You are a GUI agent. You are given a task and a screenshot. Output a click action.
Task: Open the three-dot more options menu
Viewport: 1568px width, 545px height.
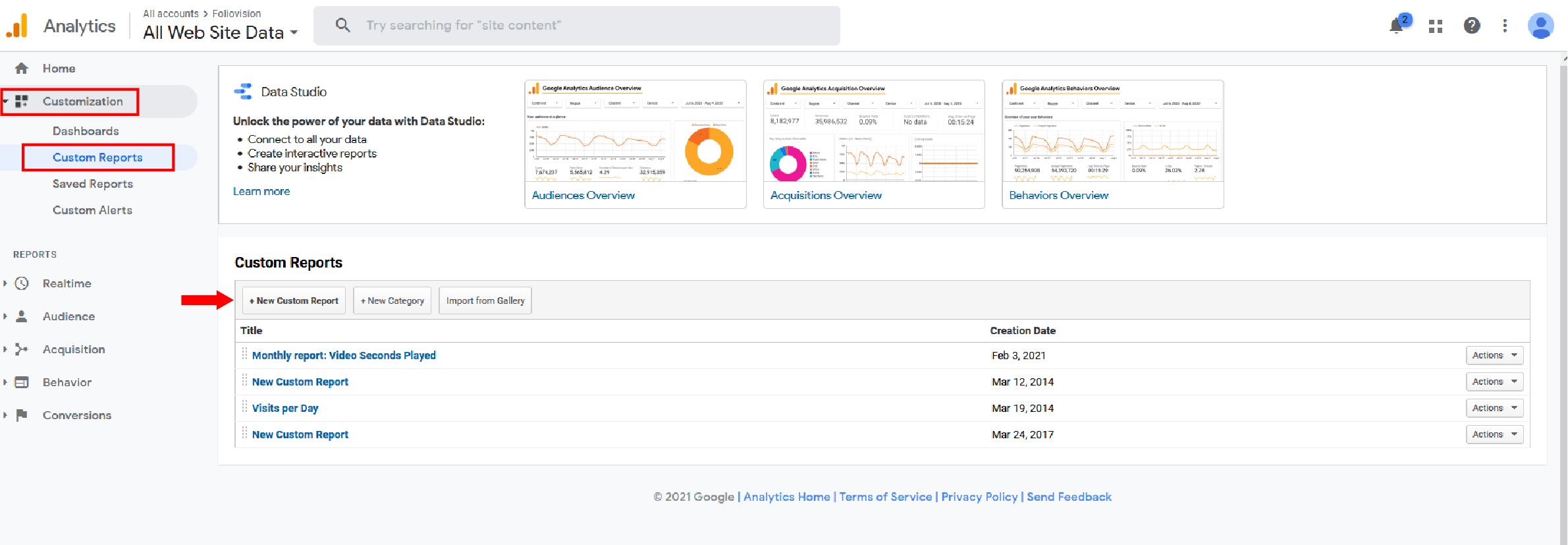pyautogui.click(x=1505, y=26)
